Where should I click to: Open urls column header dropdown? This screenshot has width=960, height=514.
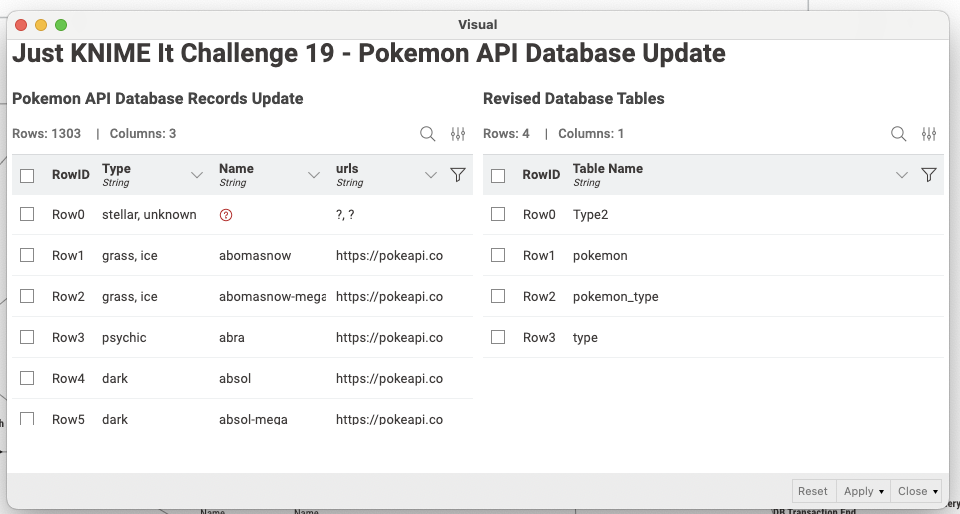pos(431,175)
